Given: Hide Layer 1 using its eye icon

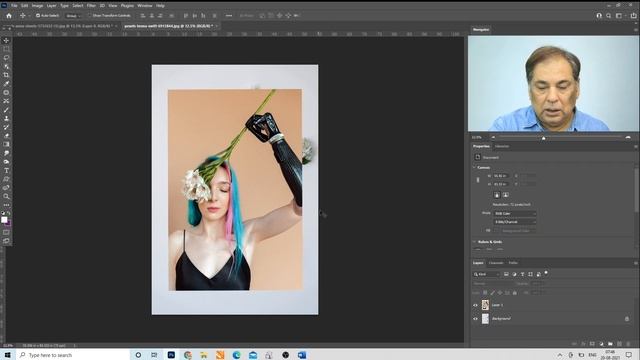Looking at the screenshot, I should coord(475,305).
